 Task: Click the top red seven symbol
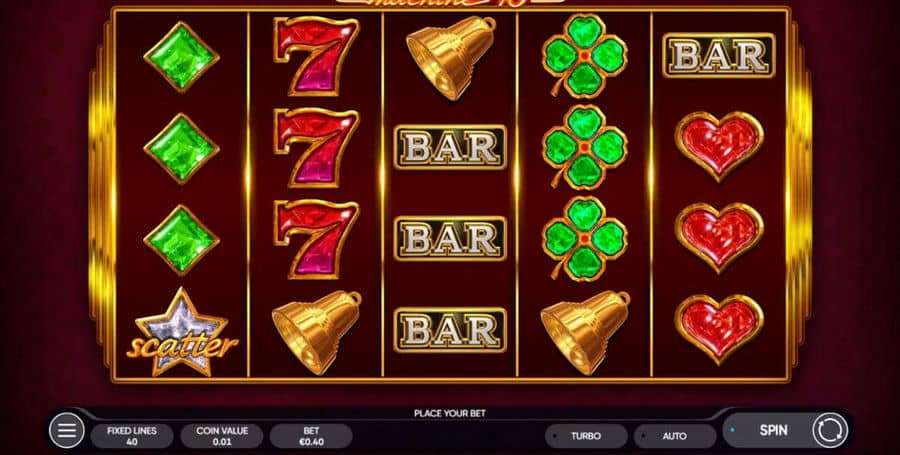[x=316, y=56]
